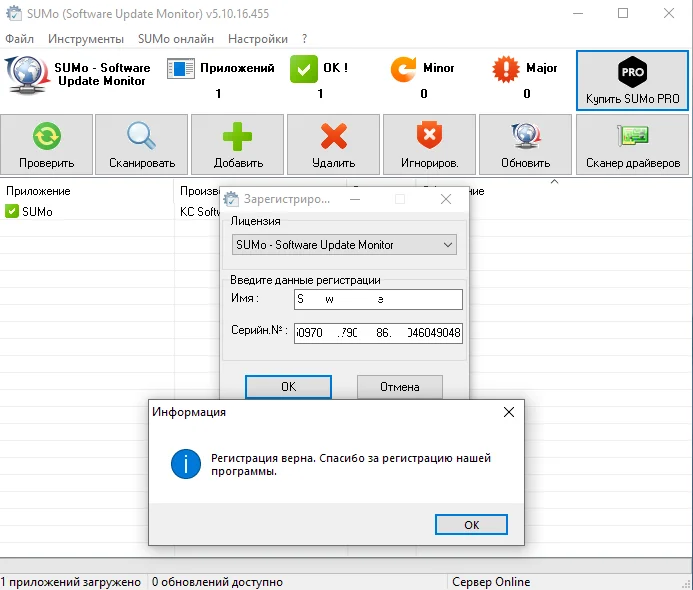
Task: Close the Информация message box with X
Action: click(509, 412)
